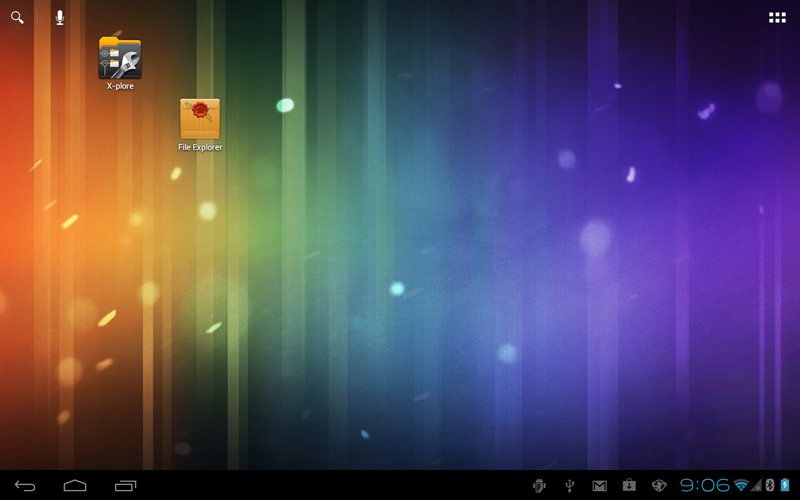Open the Gmail notification icon
The width and height of the screenshot is (800, 500).
(599, 486)
